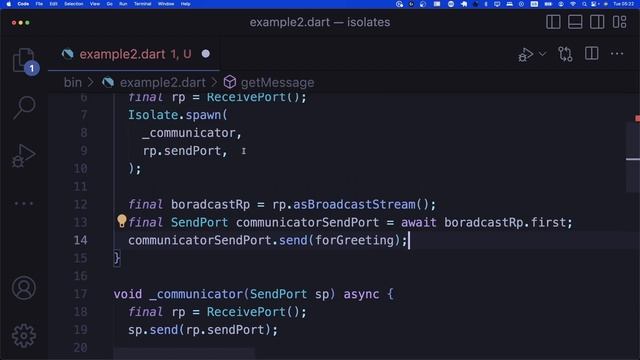The height and width of the screenshot is (360, 640).
Task: Open the Edit menu
Action: pos(53,4)
